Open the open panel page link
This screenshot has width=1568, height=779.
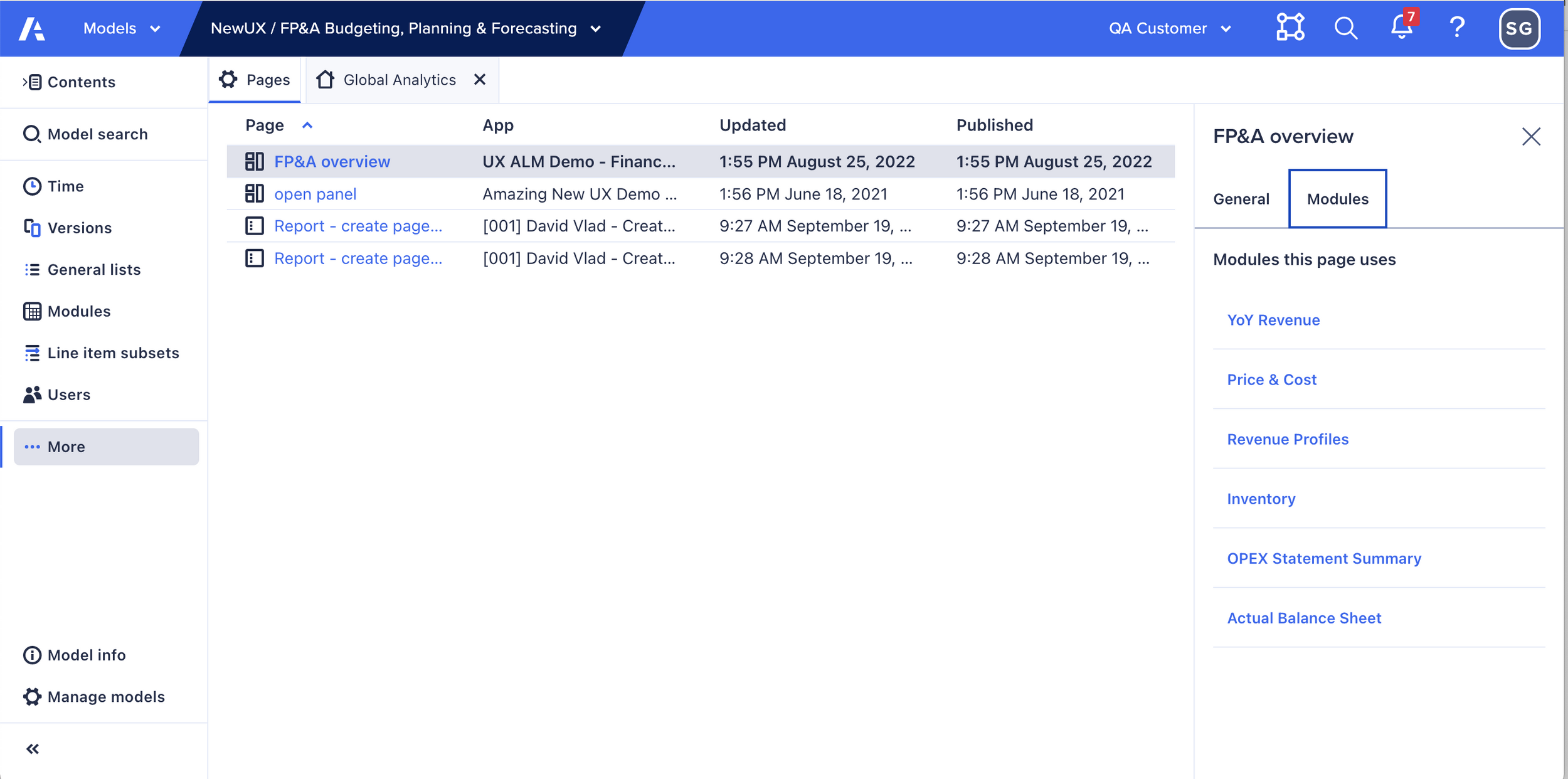coord(315,194)
